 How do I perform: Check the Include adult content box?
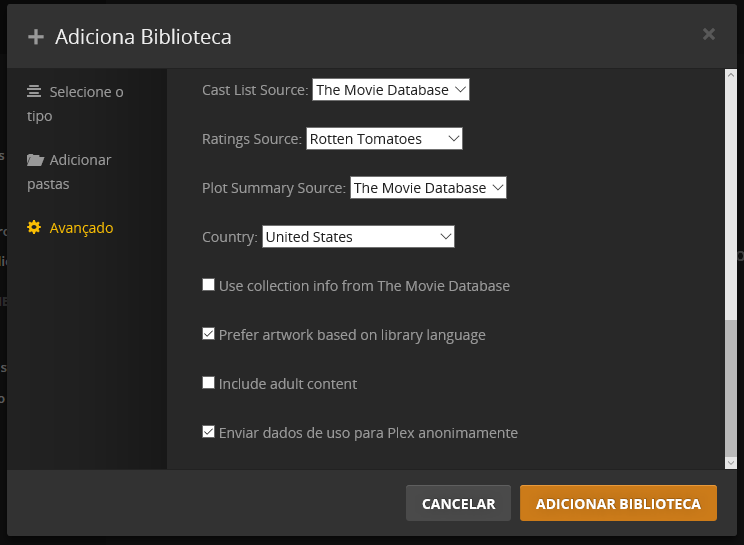209,383
